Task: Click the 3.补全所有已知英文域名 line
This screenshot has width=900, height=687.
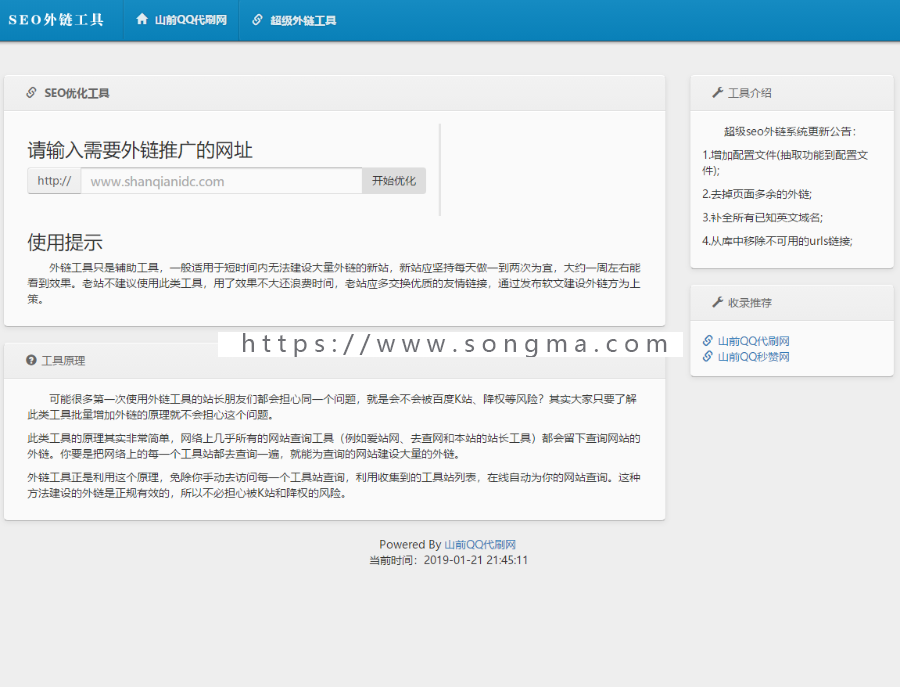Action: coord(763,218)
